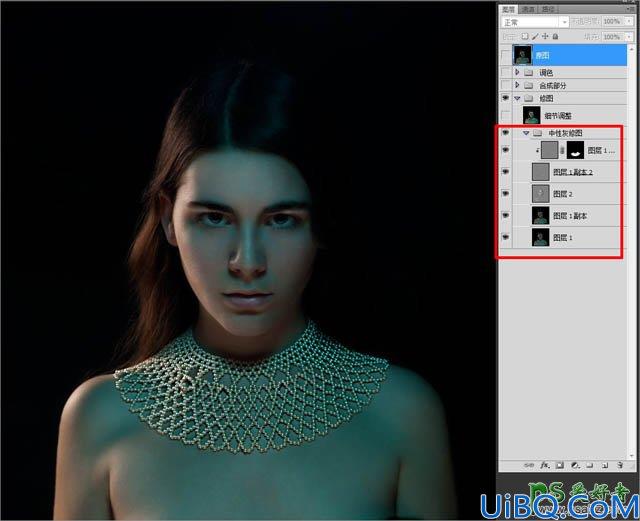Click the link layers icon
Image resolution: width=640 pixels, height=521 pixels.
pos(529,465)
